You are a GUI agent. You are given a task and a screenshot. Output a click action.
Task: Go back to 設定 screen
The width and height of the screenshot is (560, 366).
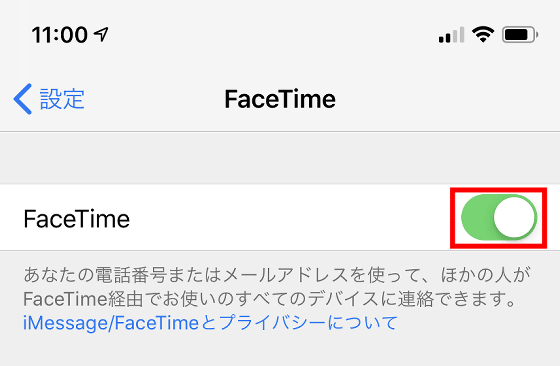click(49, 99)
